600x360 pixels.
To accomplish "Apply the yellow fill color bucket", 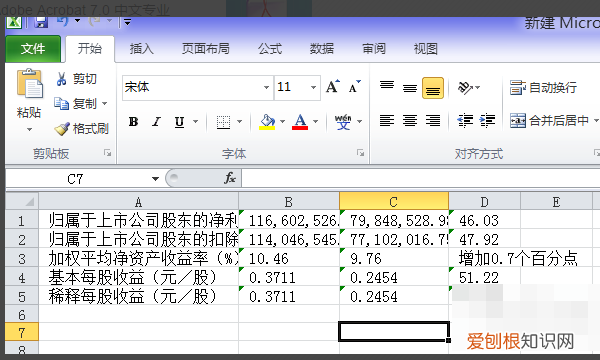I will (267, 122).
